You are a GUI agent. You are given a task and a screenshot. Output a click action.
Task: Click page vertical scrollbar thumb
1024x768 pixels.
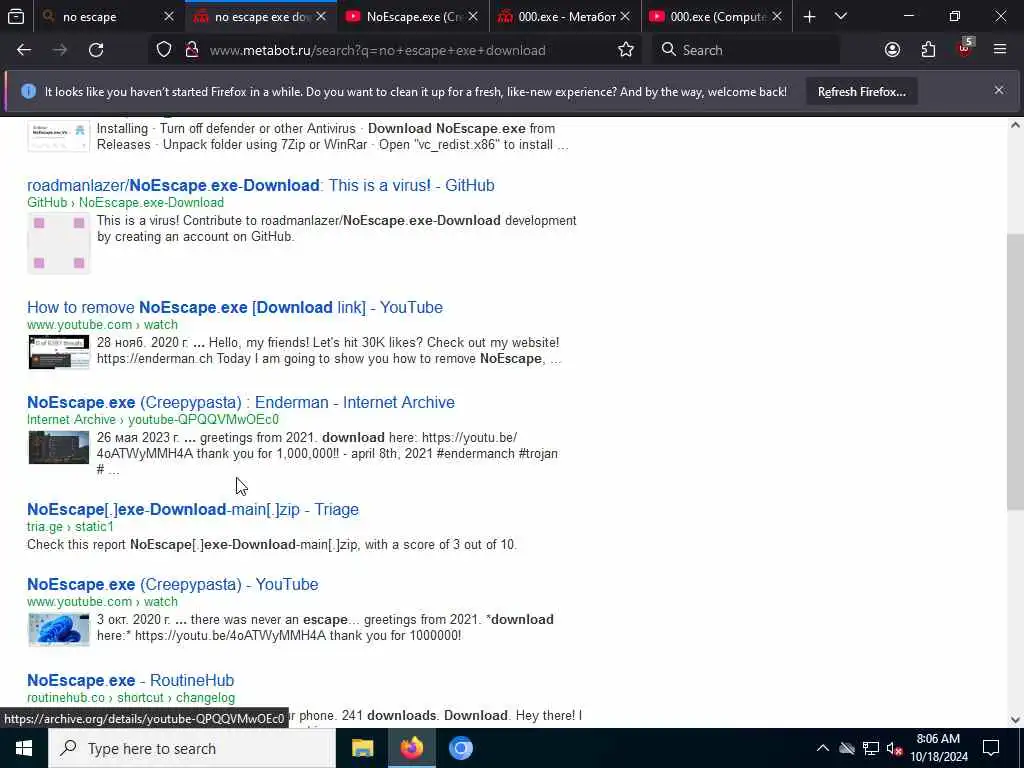click(x=1015, y=372)
